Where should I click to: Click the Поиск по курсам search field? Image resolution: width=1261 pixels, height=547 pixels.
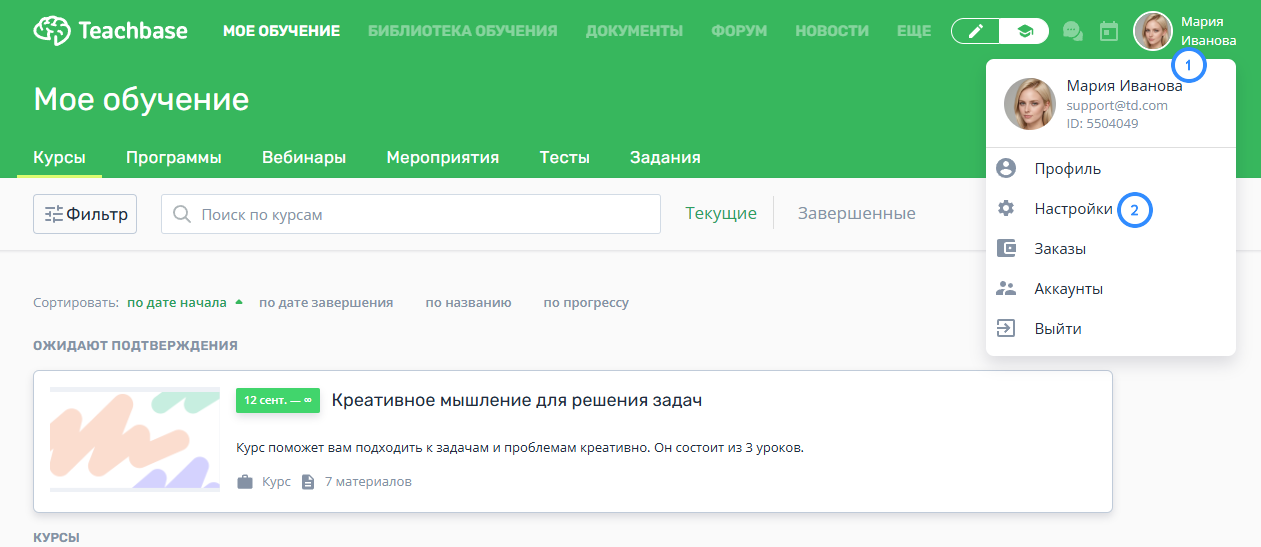[411, 214]
